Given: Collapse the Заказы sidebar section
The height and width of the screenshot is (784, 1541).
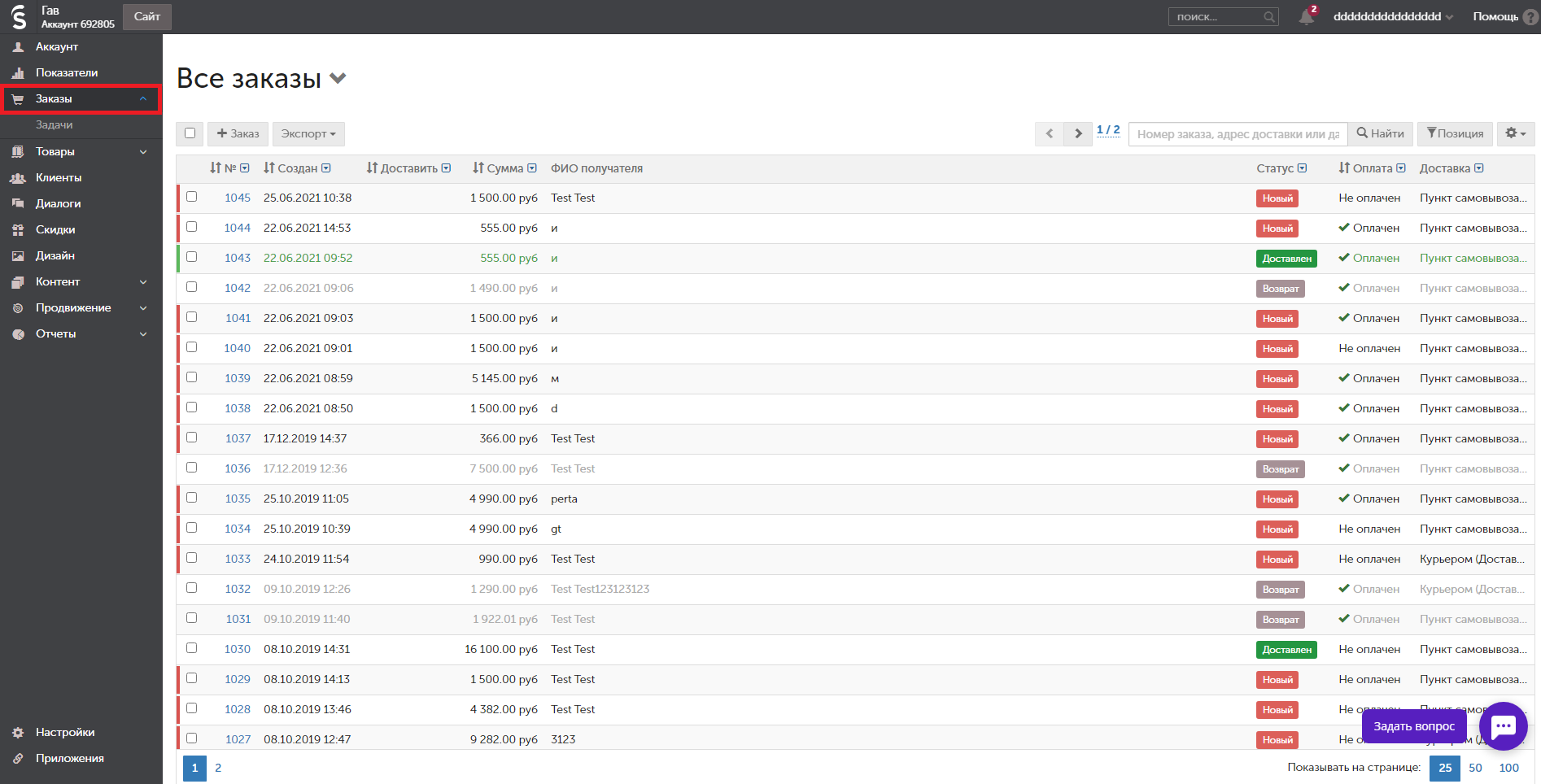Looking at the screenshot, I should coord(143,99).
